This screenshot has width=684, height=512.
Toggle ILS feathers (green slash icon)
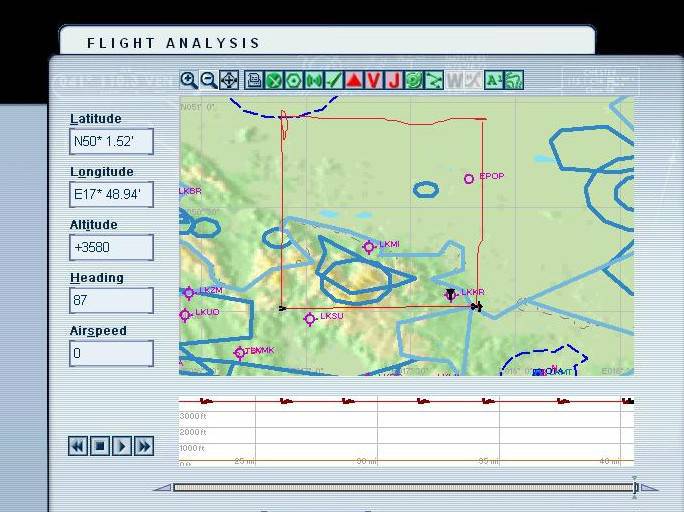pyautogui.click(x=334, y=80)
